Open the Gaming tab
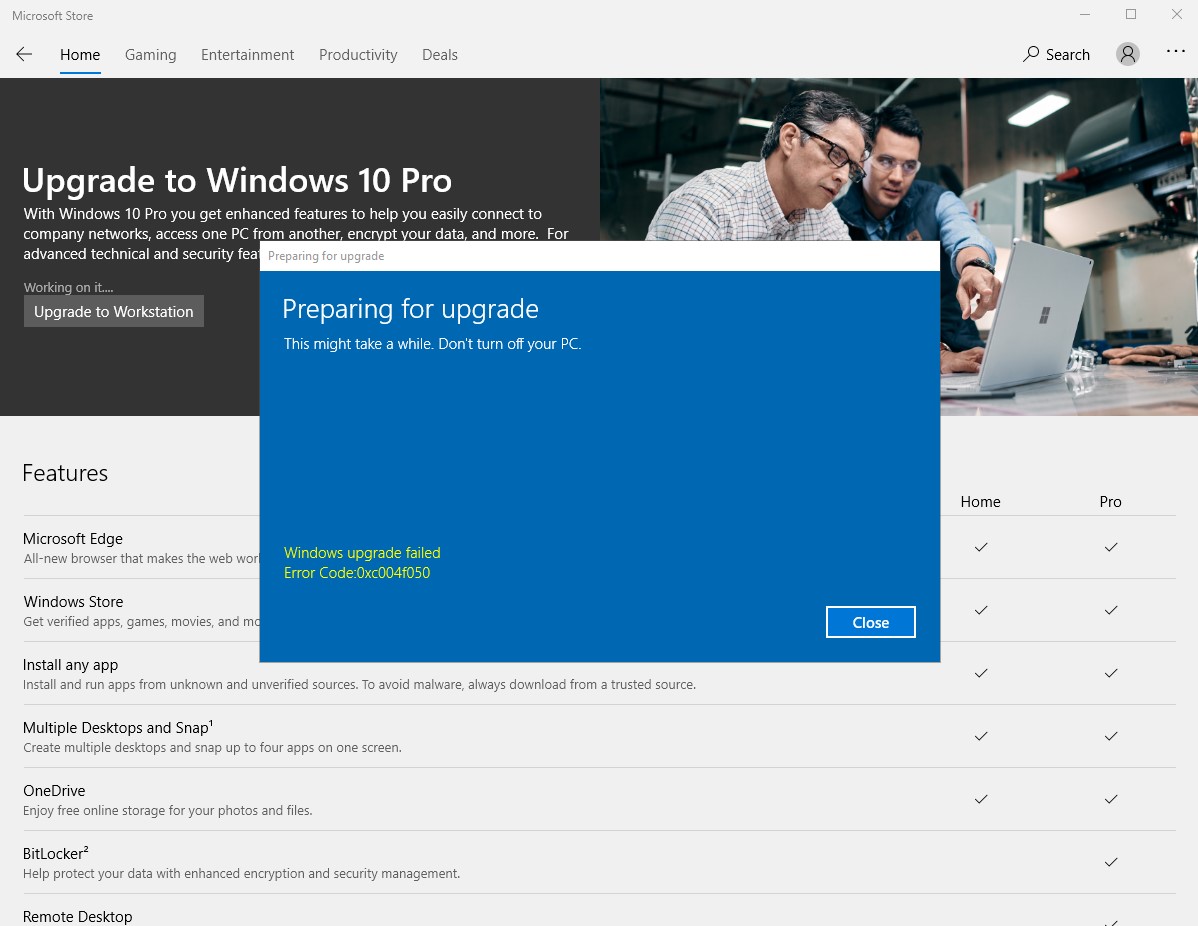1198x926 pixels. [x=151, y=55]
